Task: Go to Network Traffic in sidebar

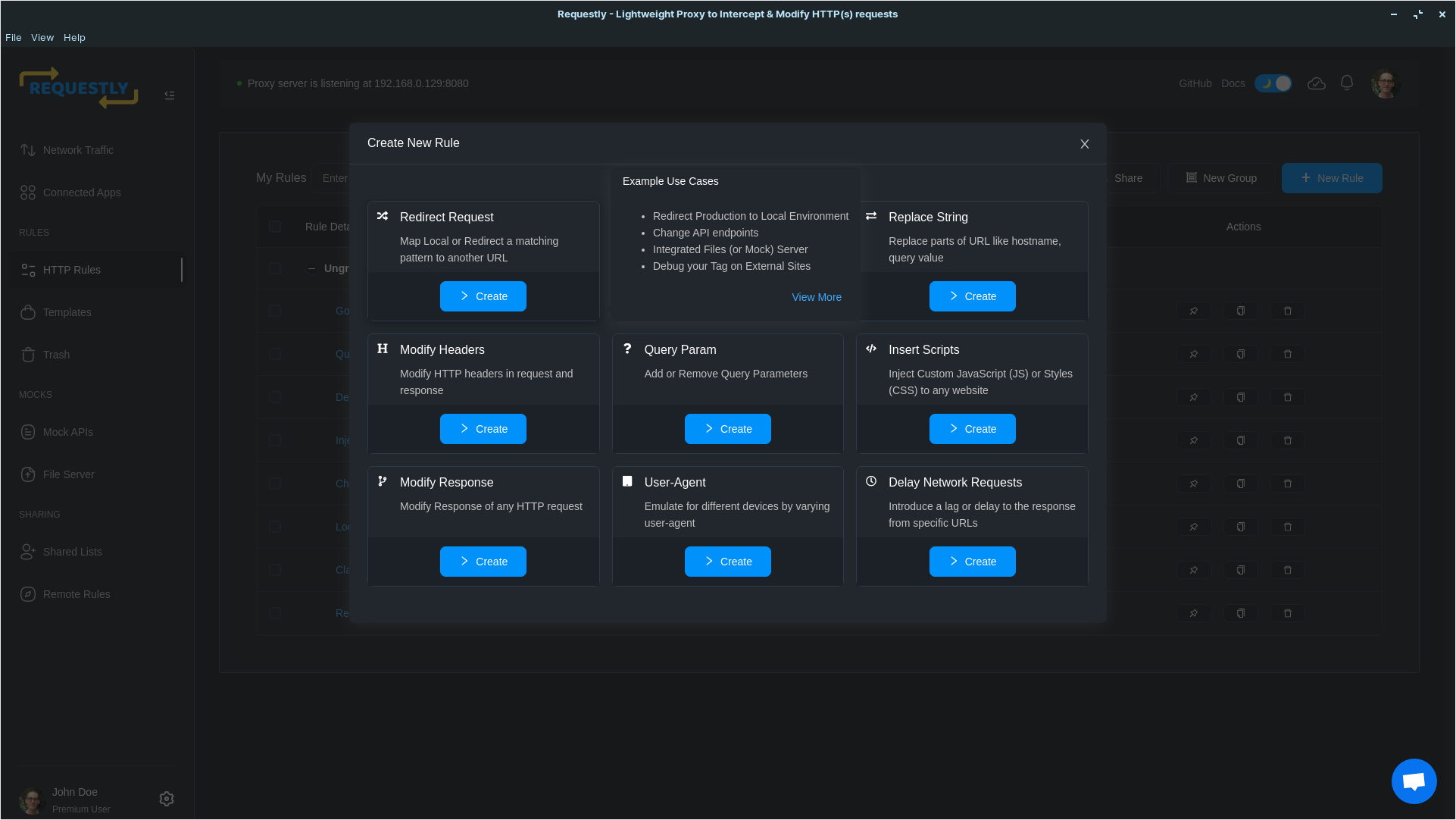Action: [x=97, y=150]
